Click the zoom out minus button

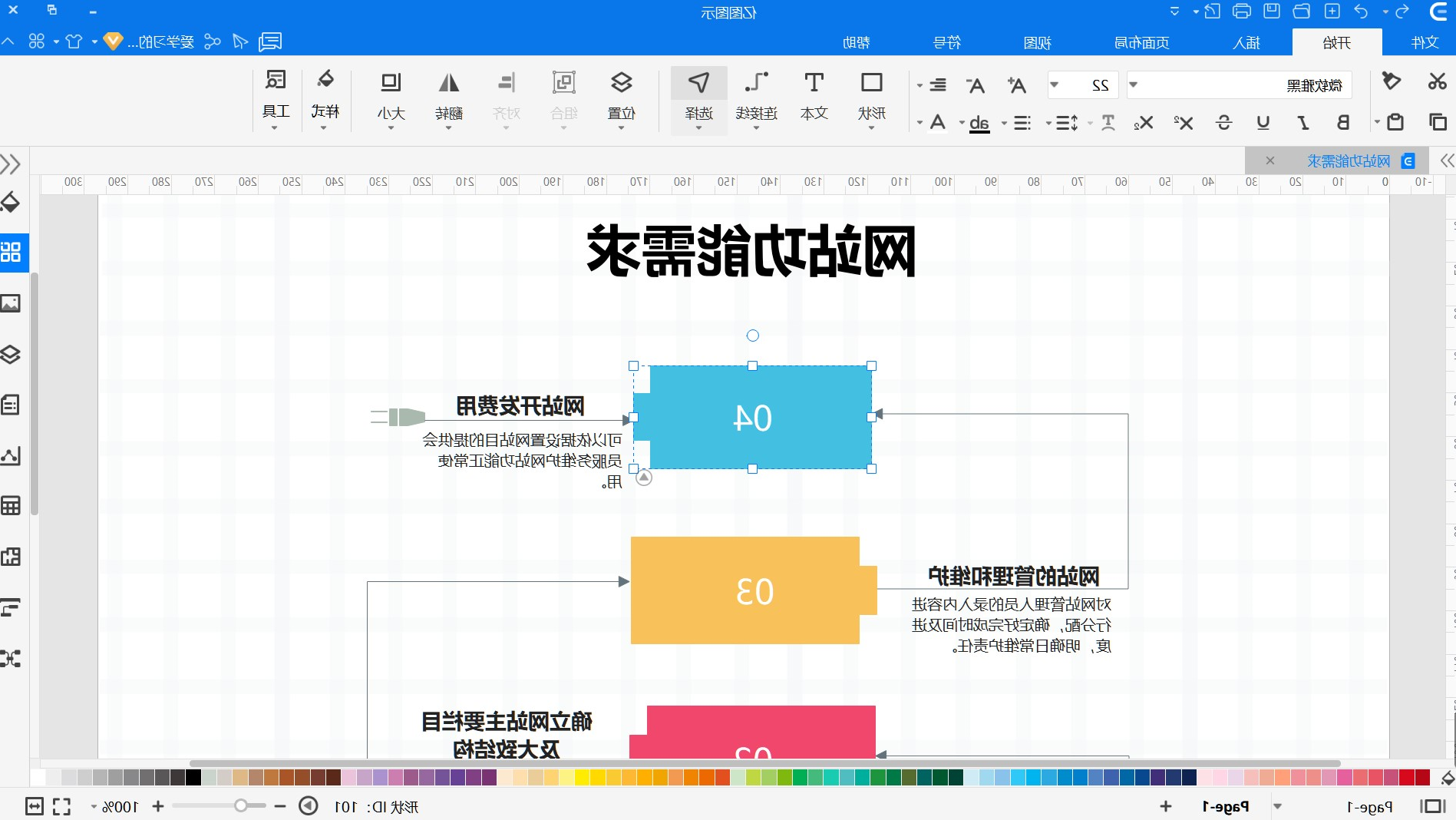[280, 806]
